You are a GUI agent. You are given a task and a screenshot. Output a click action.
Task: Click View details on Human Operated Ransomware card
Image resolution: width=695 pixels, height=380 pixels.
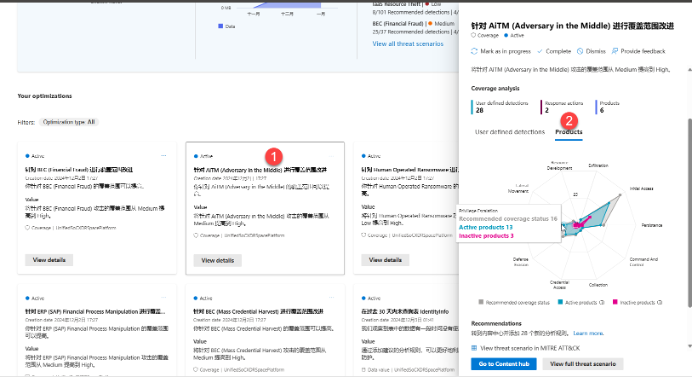385,260
